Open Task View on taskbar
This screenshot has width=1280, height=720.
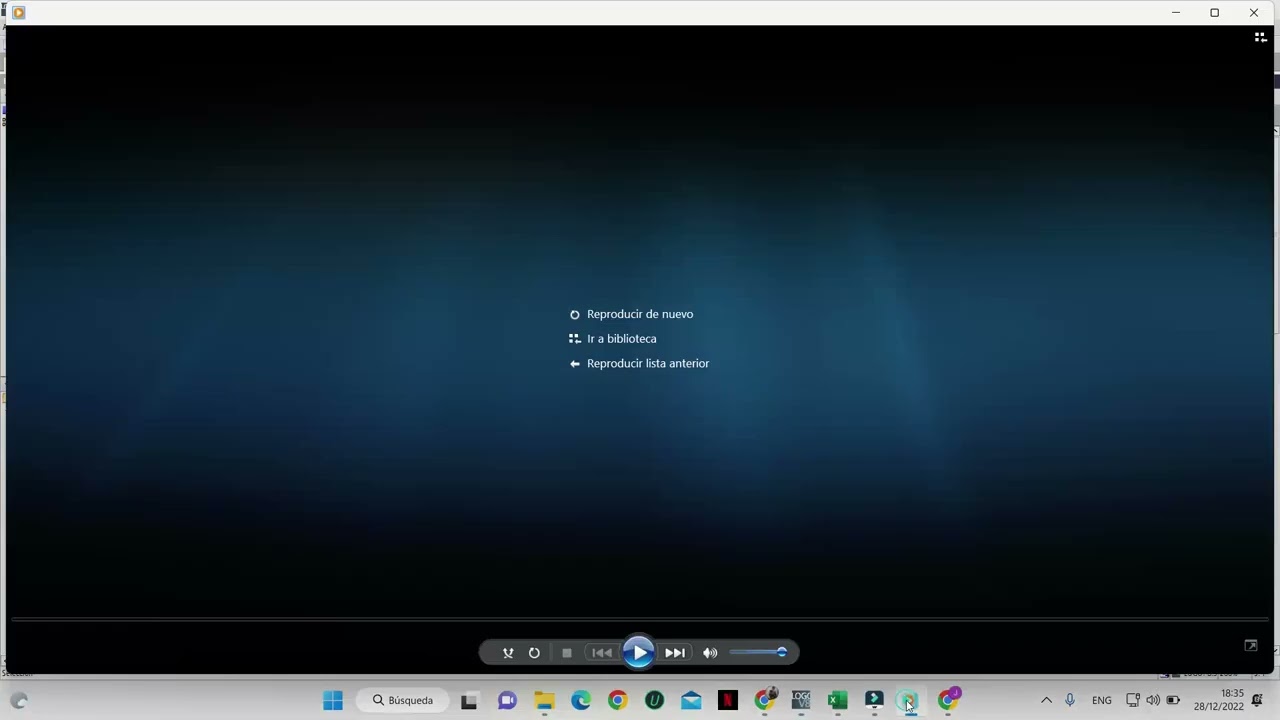[x=469, y=700]
